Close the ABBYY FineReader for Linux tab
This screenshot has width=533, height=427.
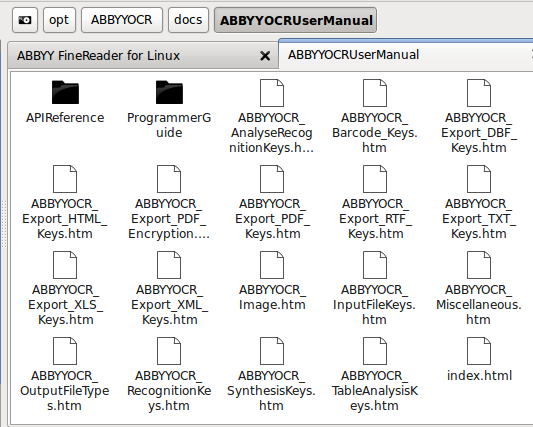[265, 56]
